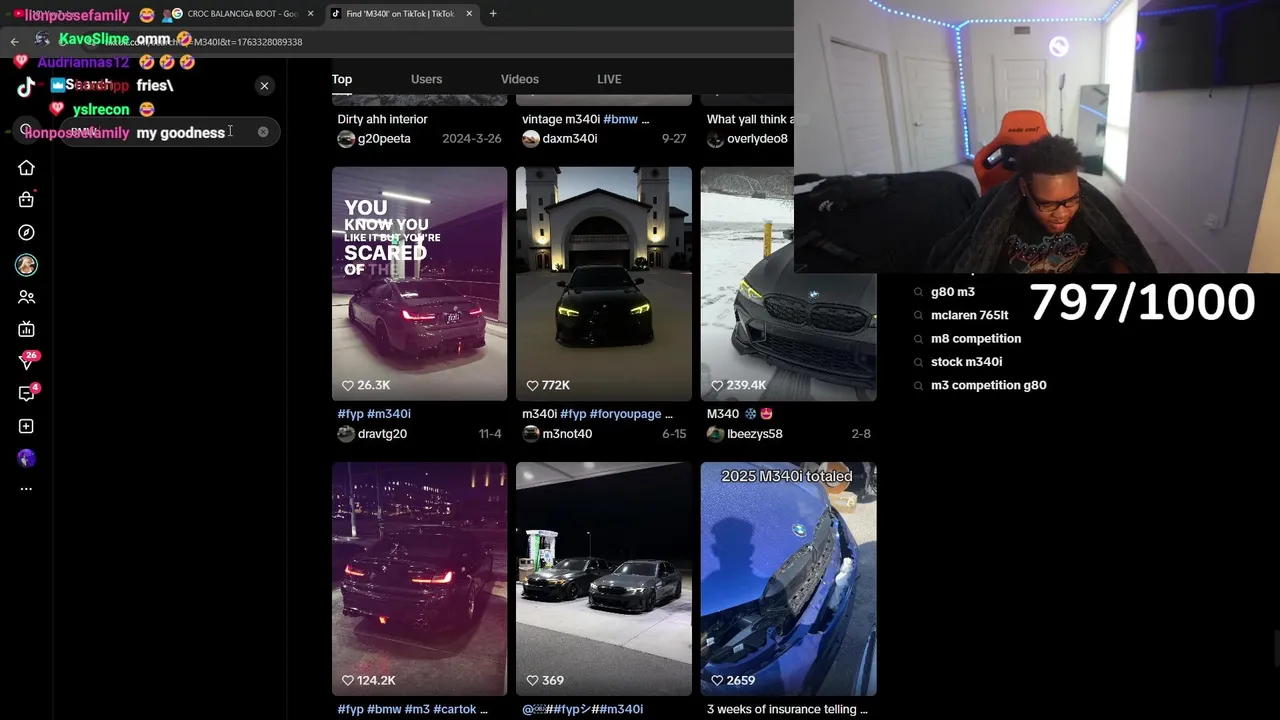Click the Upload plus icon in sidebar
This screenshot has height=720, width=1280.
point(26,426)
